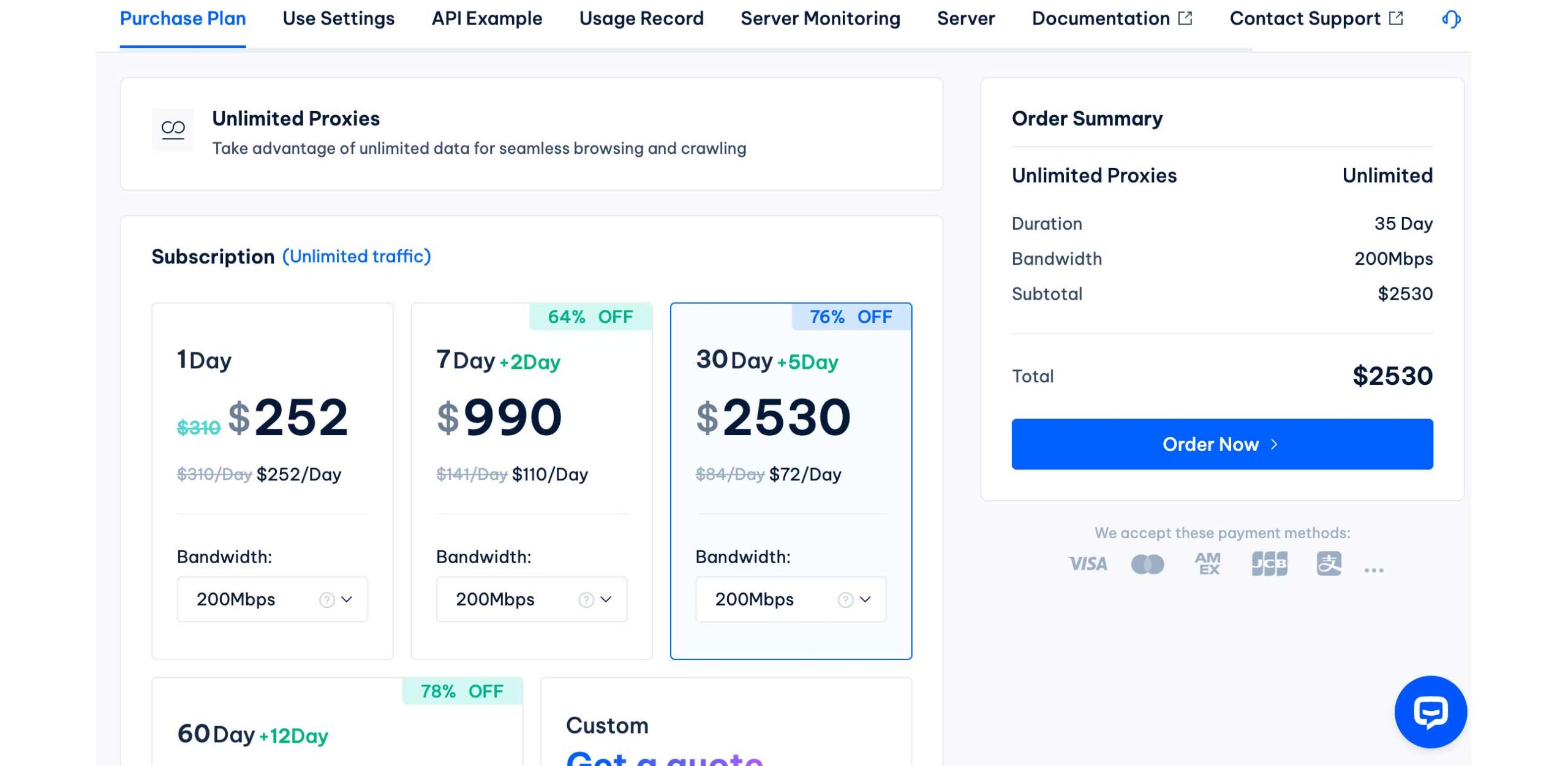
Task: Click the help icon in 1Day bandwidth field
Action: (327, 599)
